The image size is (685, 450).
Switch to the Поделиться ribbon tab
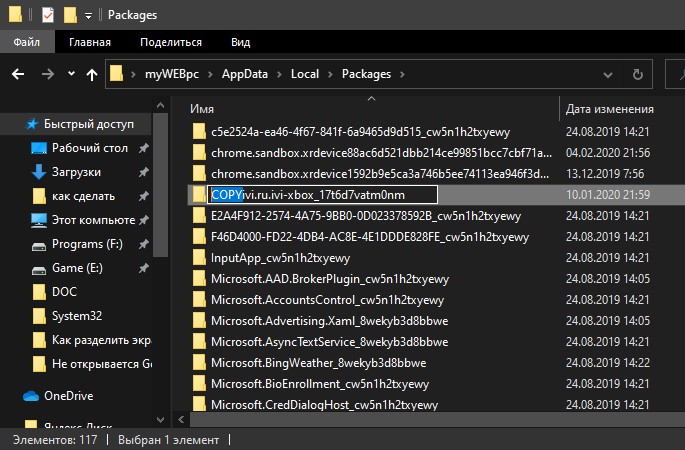tap(171, 42)
